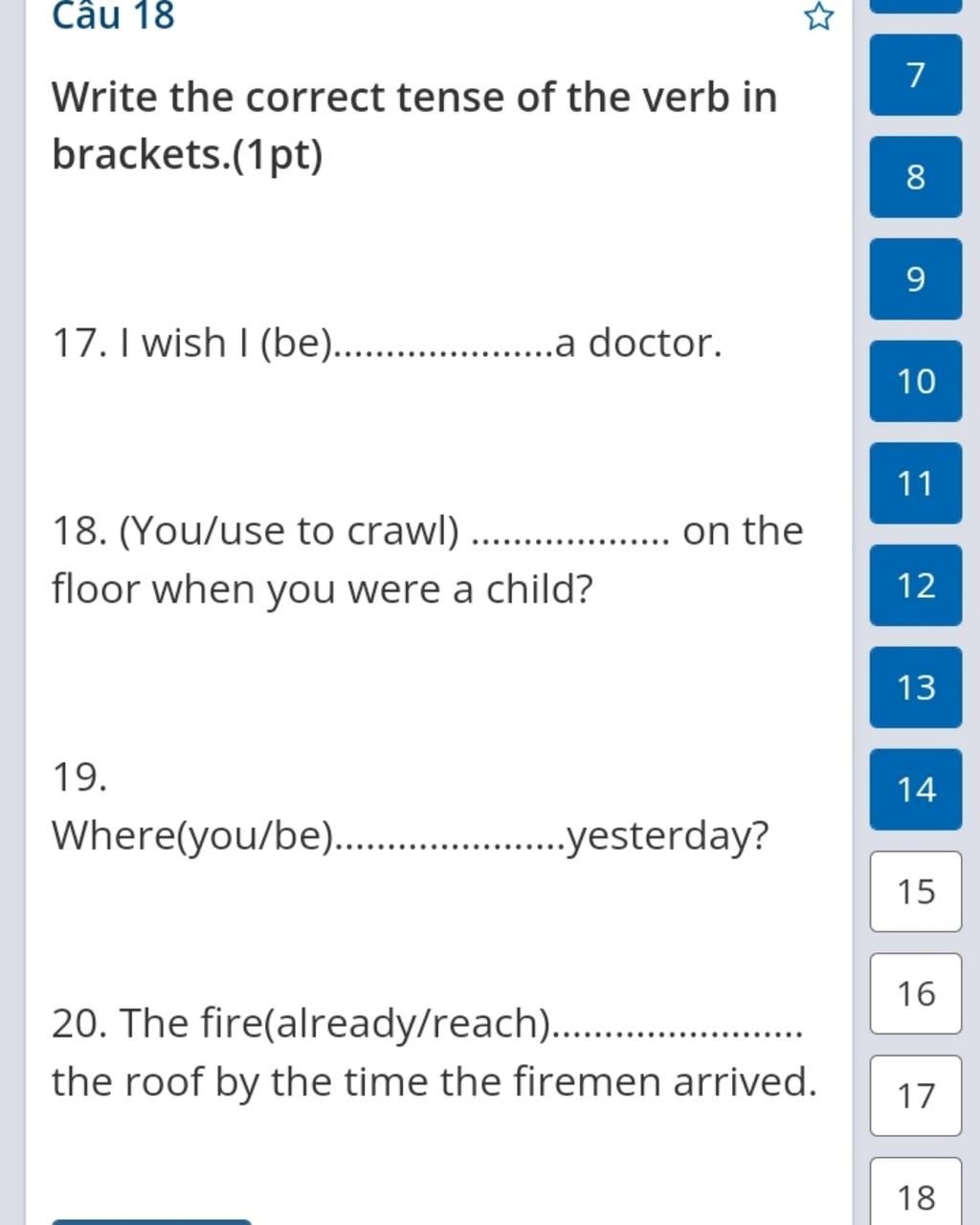Viewport: 980px width, 1225px height.
Task: Jump to question 8
Action: point(916,177)
